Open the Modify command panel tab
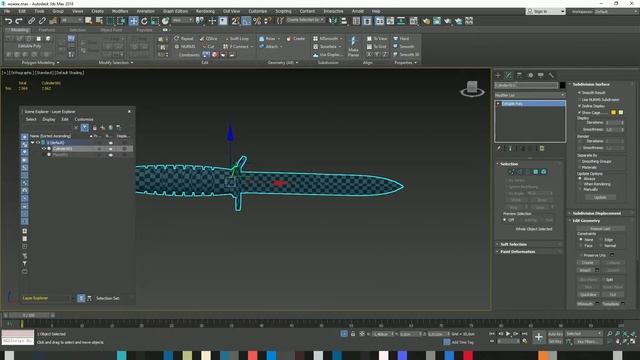This screenshot has width=640, height=360. 509,75
